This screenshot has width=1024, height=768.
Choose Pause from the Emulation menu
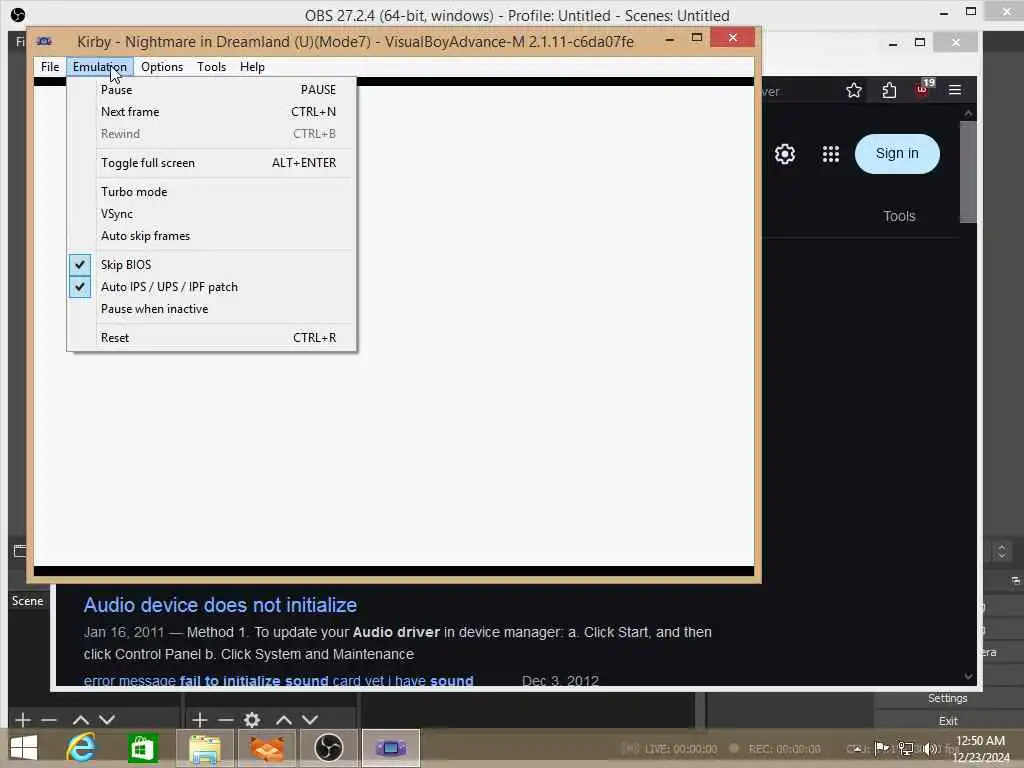(212, 89)
